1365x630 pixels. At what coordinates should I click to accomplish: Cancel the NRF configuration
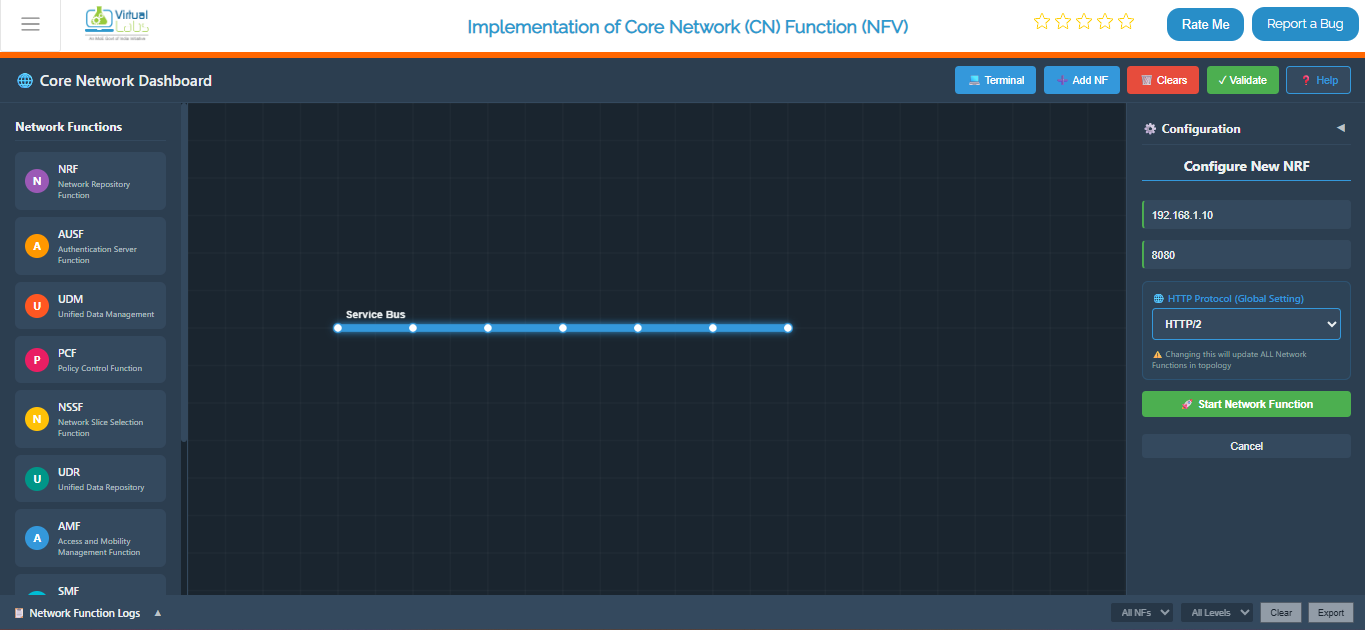point(1246,446)
